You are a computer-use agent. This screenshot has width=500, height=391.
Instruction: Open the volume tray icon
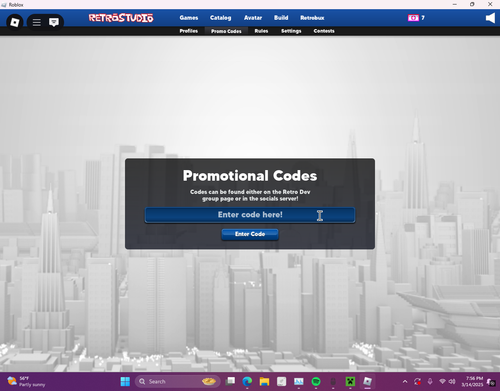point(452,381)
